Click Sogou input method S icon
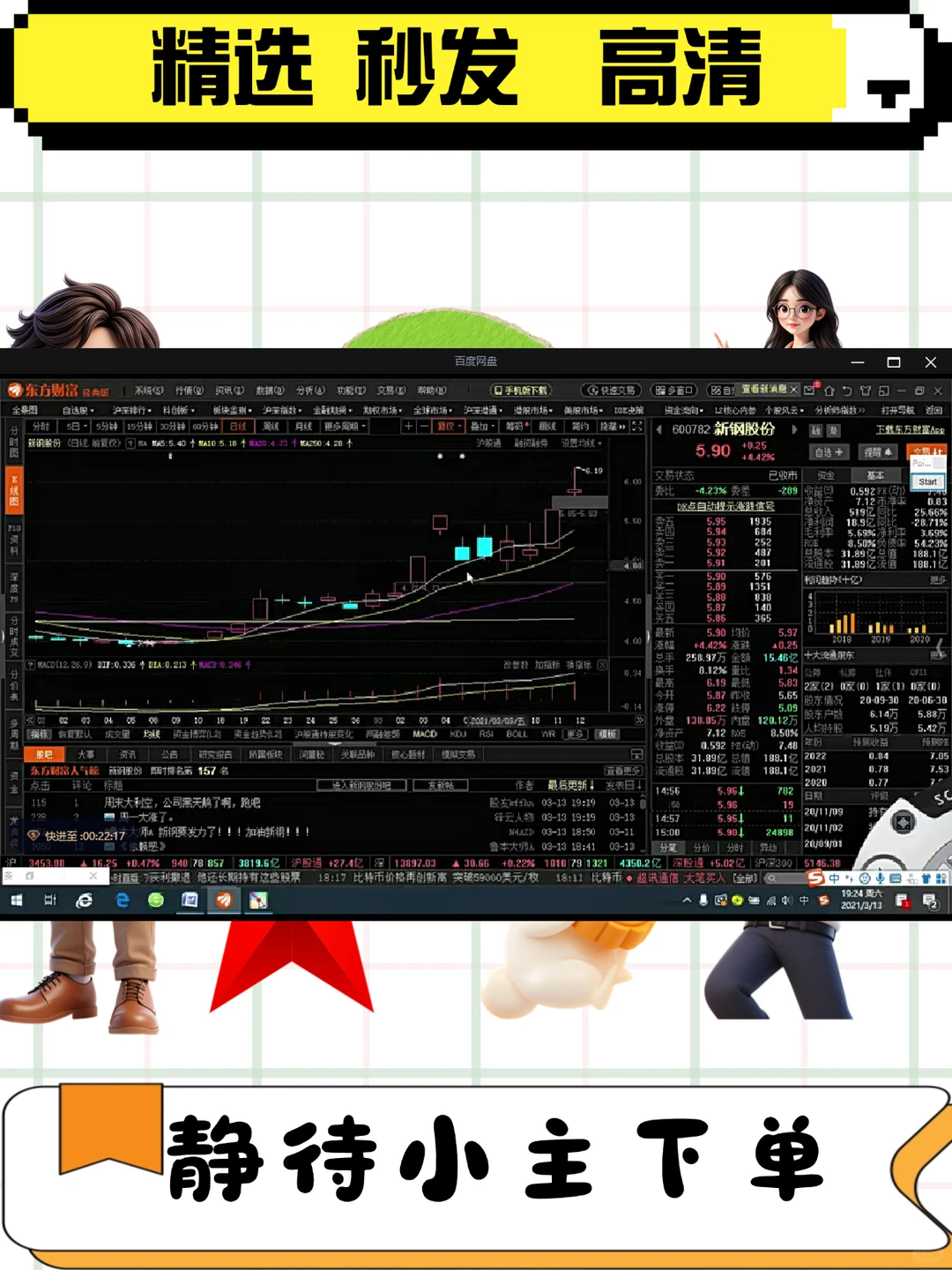The image size is (952, 1270). pyautogui.click(x=816, y=878)
